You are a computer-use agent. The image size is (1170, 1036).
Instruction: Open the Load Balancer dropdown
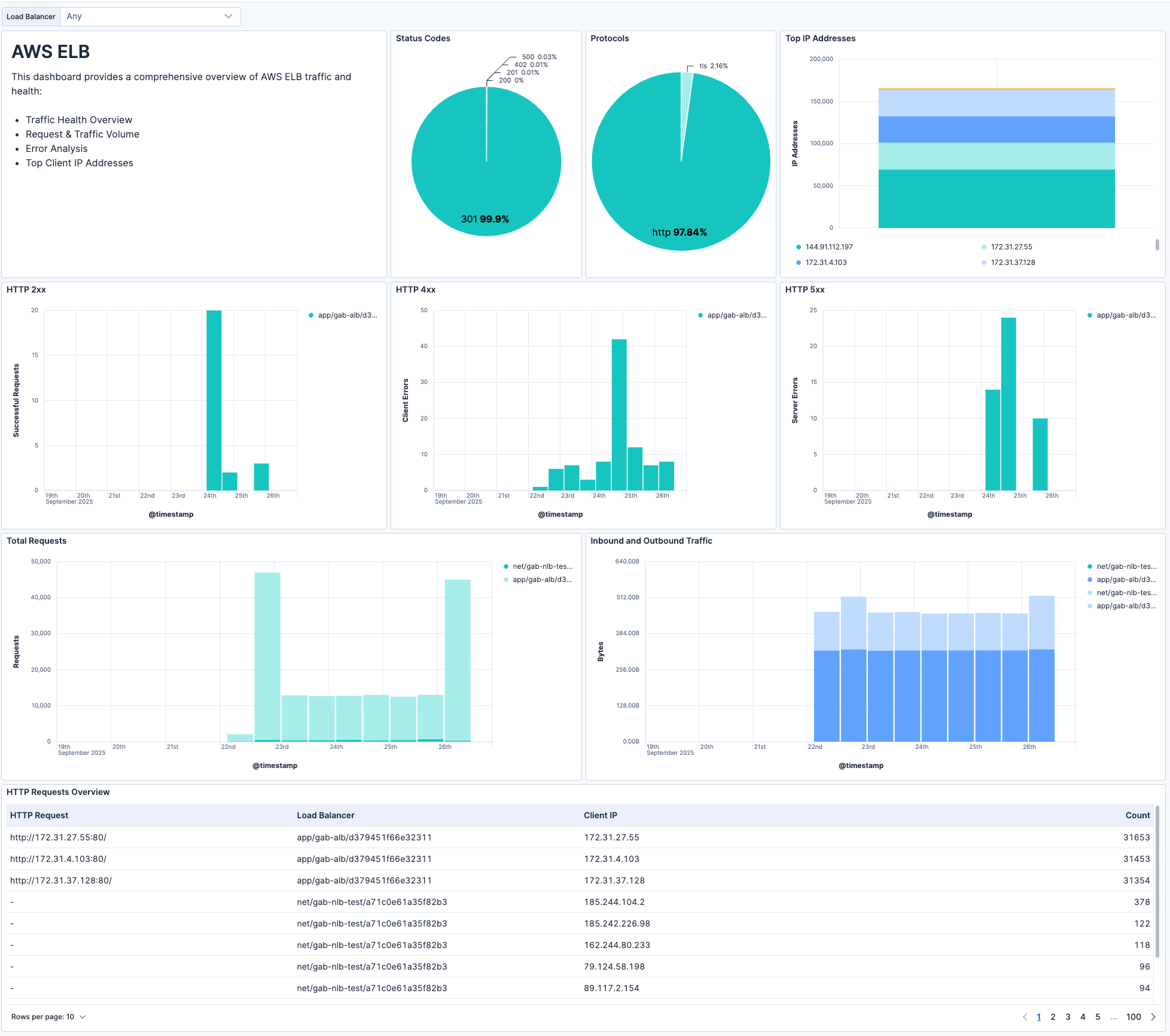(150, 16)
